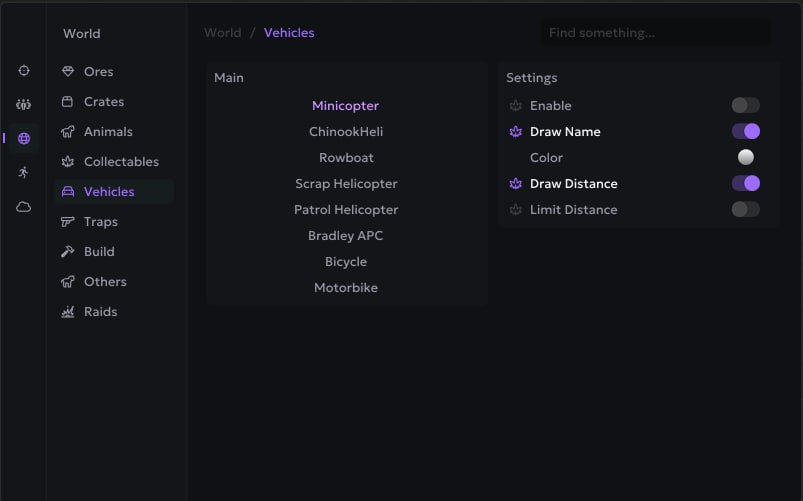Click the cloud icon in sidebar
The width and height of the screenshot is (803, 501).
[x=24, y=207]
